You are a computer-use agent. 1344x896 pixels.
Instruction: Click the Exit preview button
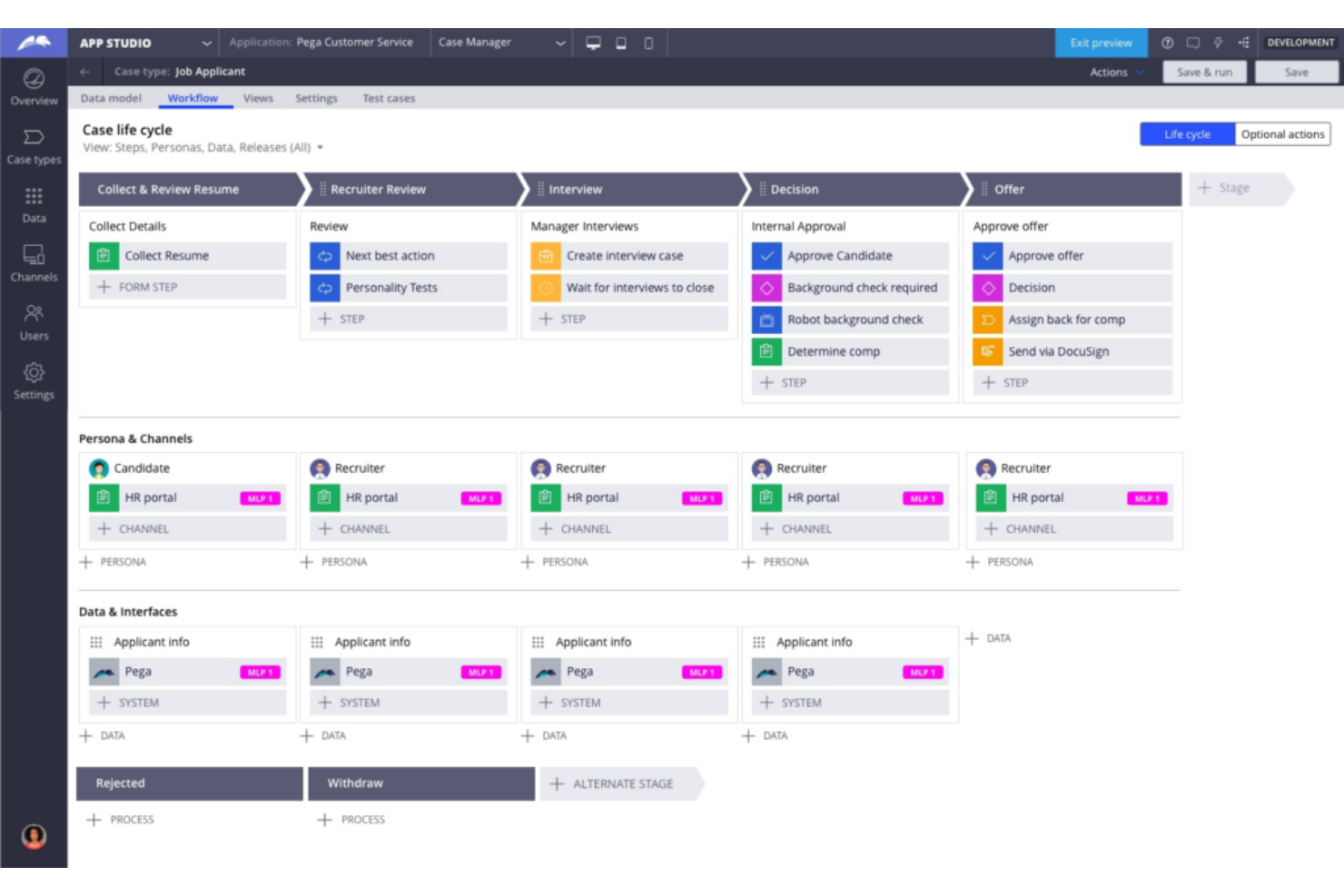point(1101,43)
